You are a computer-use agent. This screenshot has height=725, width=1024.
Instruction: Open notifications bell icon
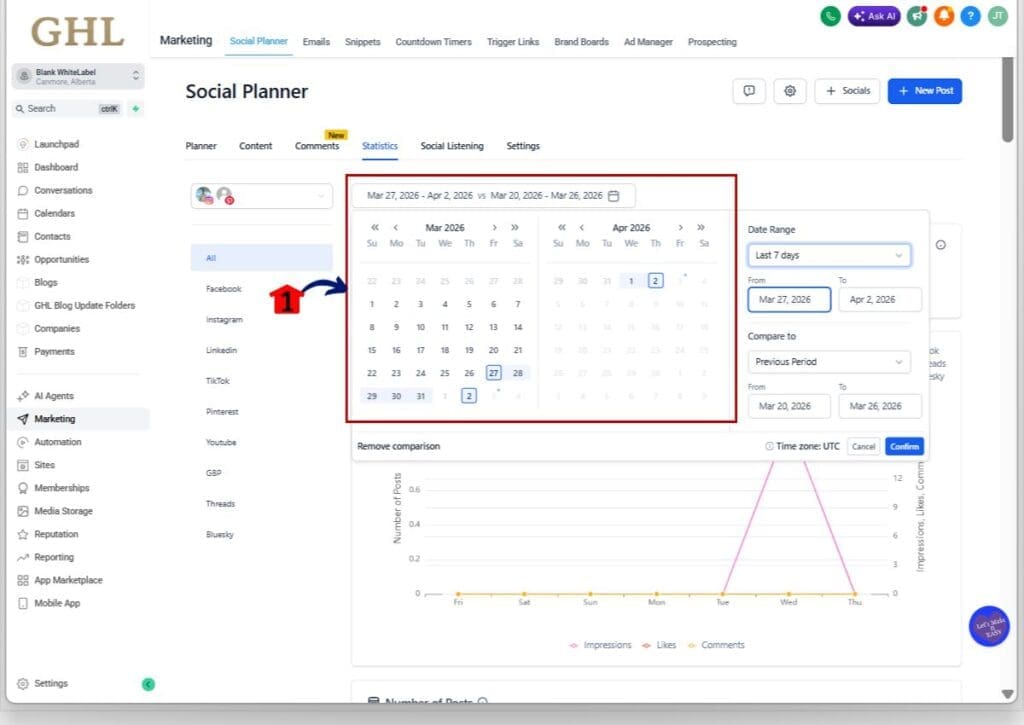[943, 16]
